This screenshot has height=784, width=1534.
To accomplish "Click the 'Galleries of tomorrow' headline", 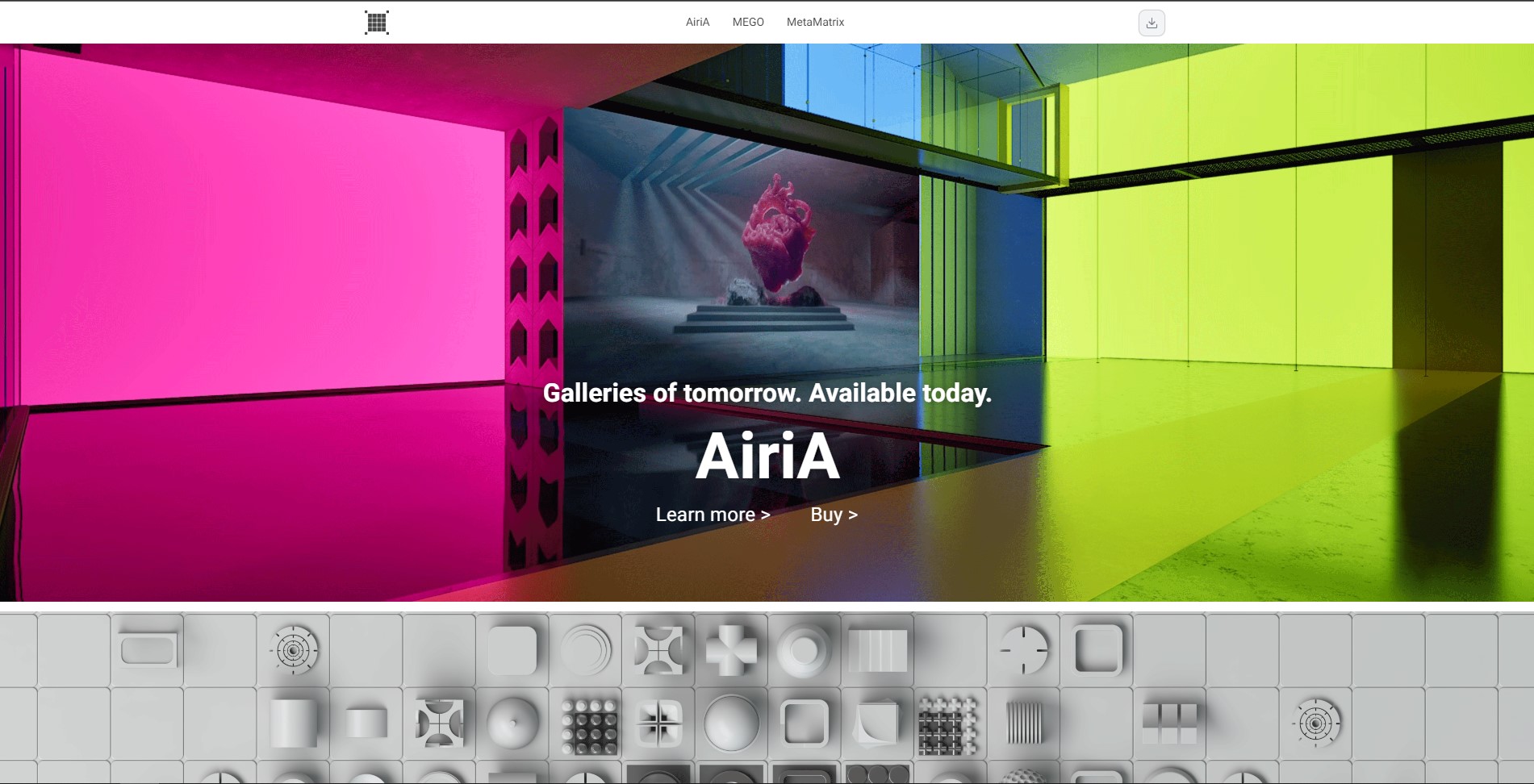I will [x=767, y=393].
